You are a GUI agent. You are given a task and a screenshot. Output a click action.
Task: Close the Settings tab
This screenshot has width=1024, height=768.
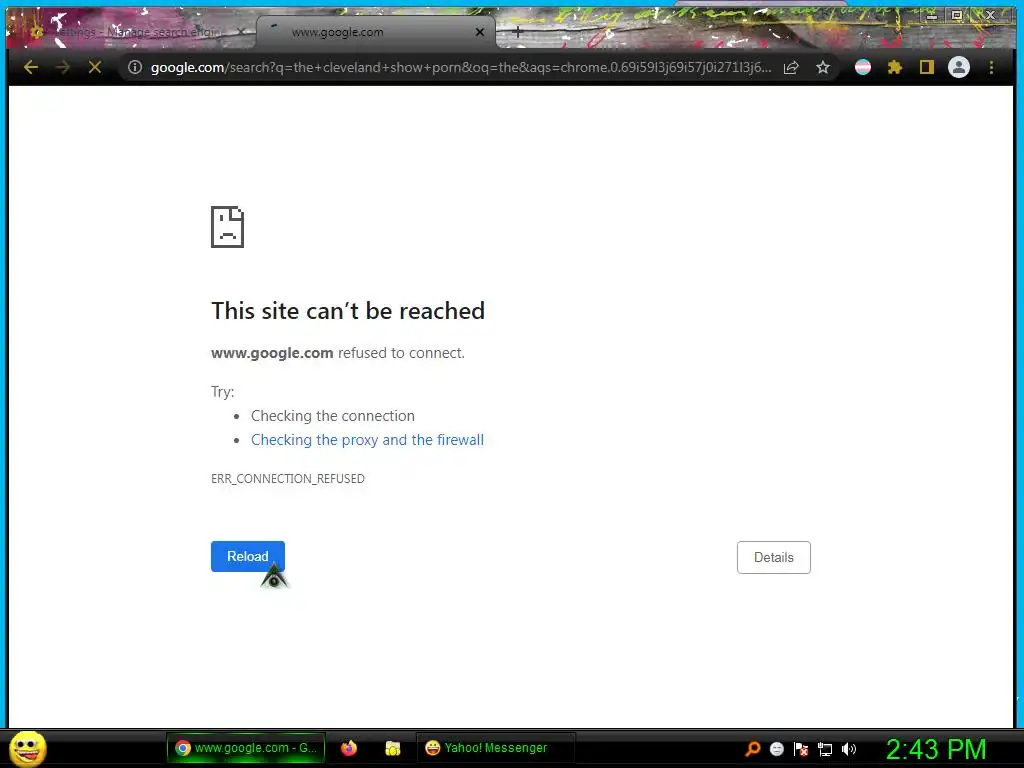pos(241,32)
